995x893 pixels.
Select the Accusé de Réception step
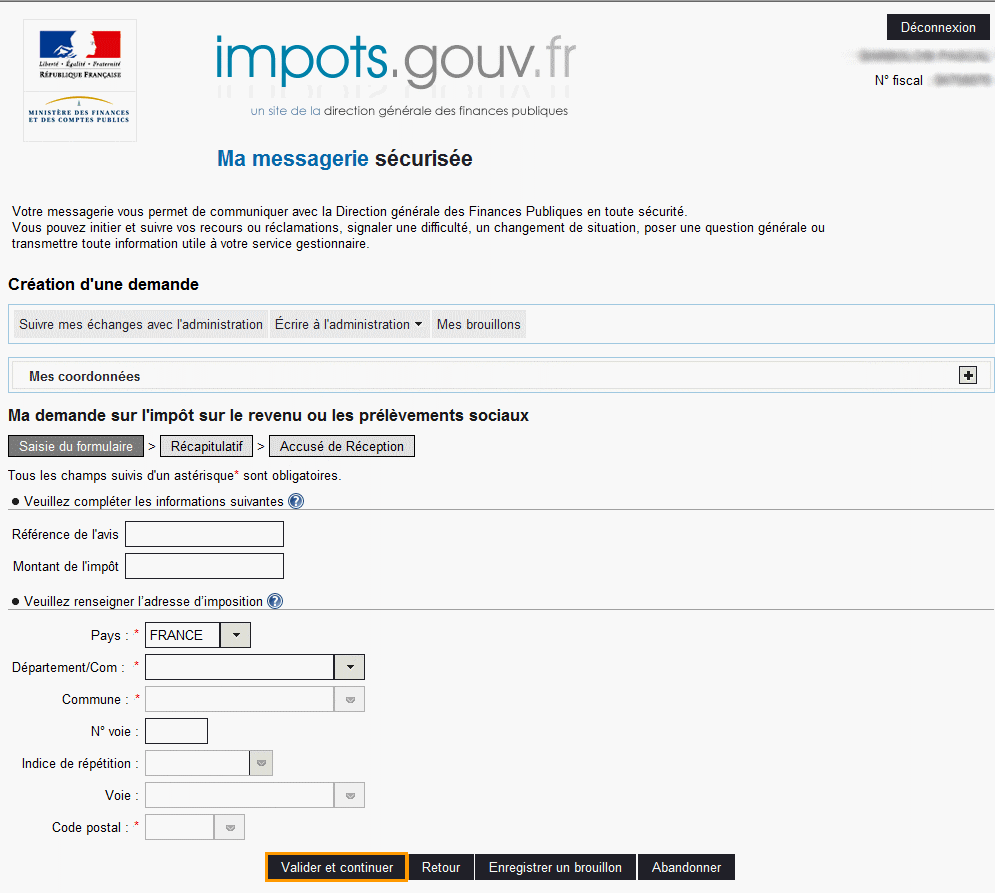[342, 446]
